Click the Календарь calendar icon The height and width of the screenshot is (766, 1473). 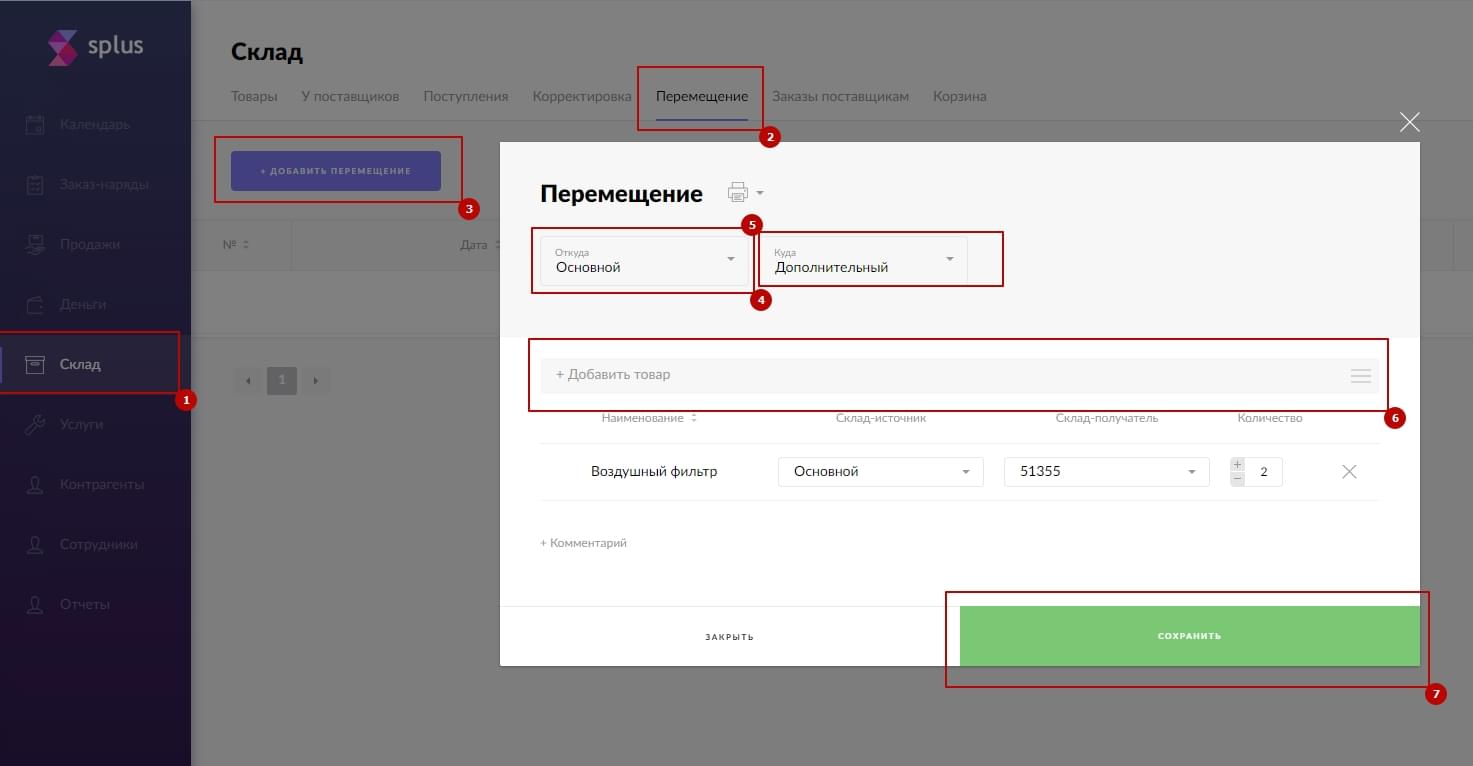point(35,125)
